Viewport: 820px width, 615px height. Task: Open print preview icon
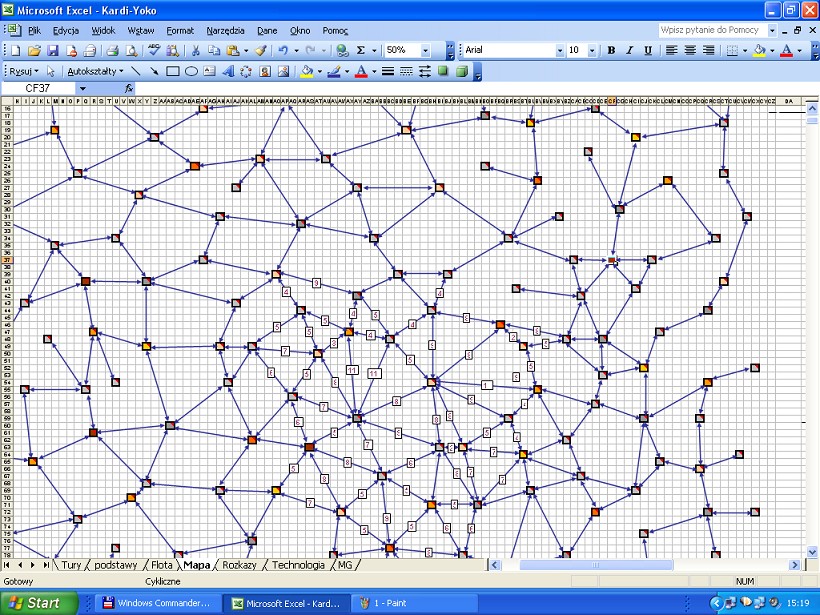tap(131, 51)
